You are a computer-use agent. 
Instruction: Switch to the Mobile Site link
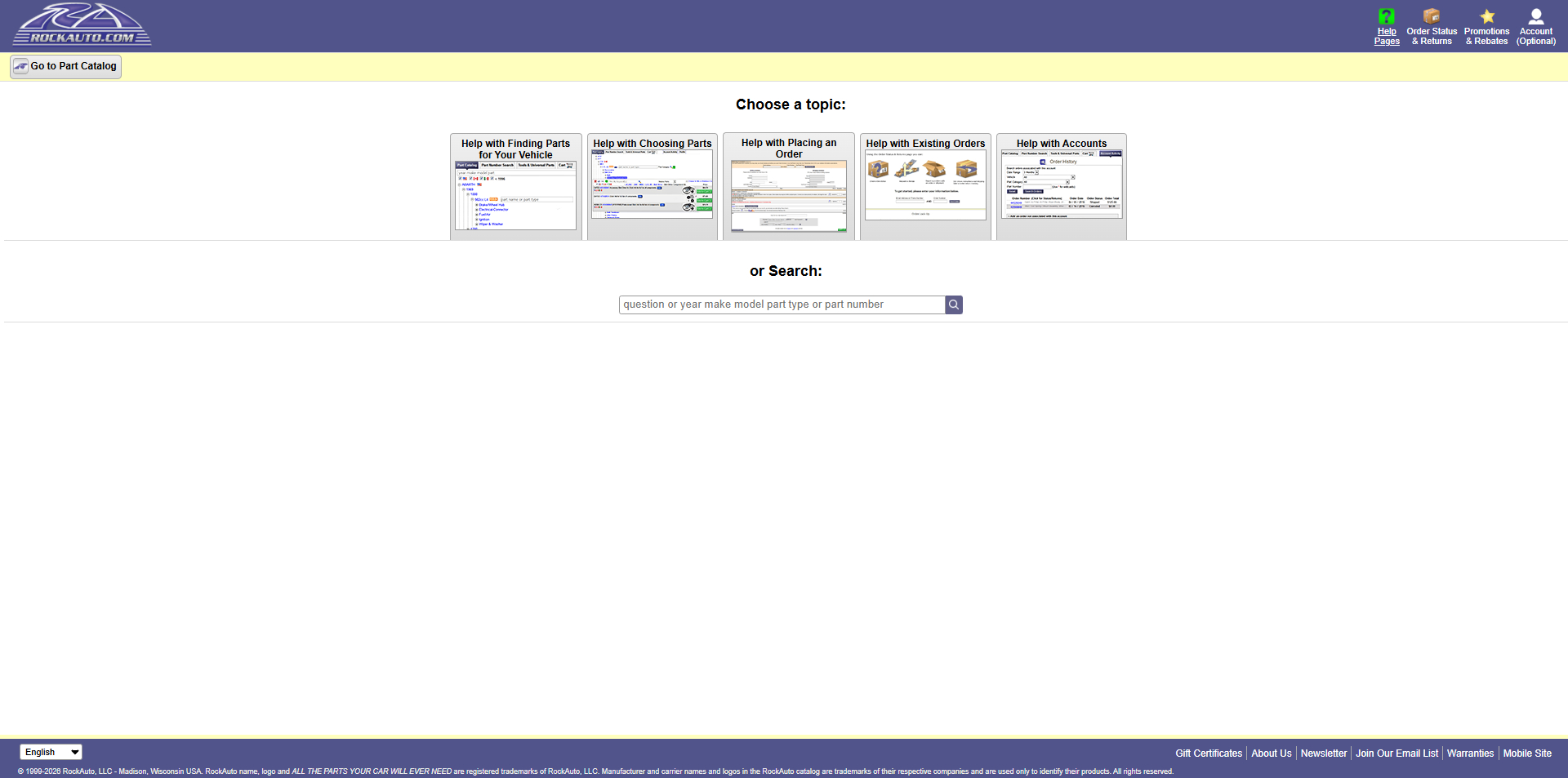1526,754
